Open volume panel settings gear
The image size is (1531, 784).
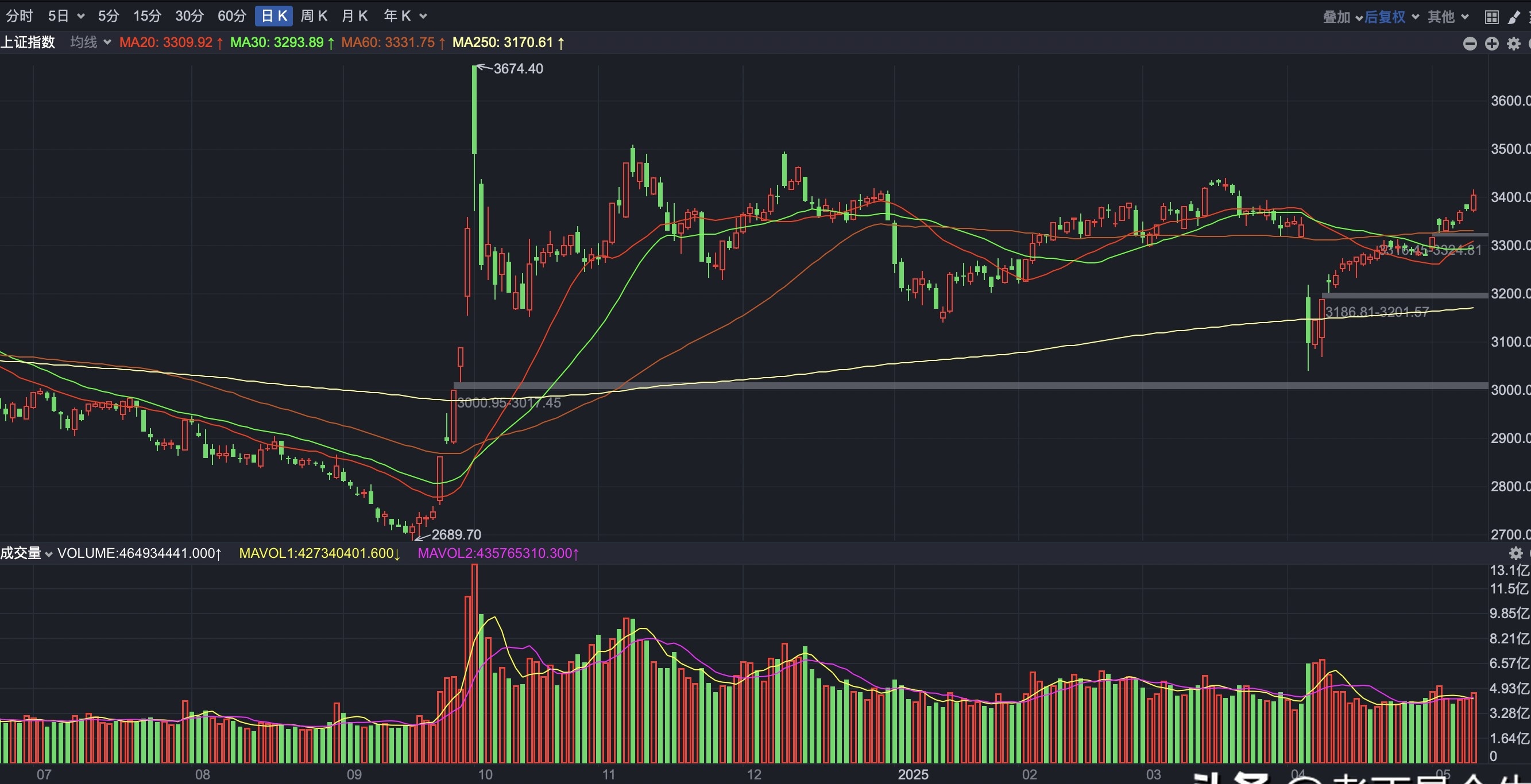(x=1515, y=553)
